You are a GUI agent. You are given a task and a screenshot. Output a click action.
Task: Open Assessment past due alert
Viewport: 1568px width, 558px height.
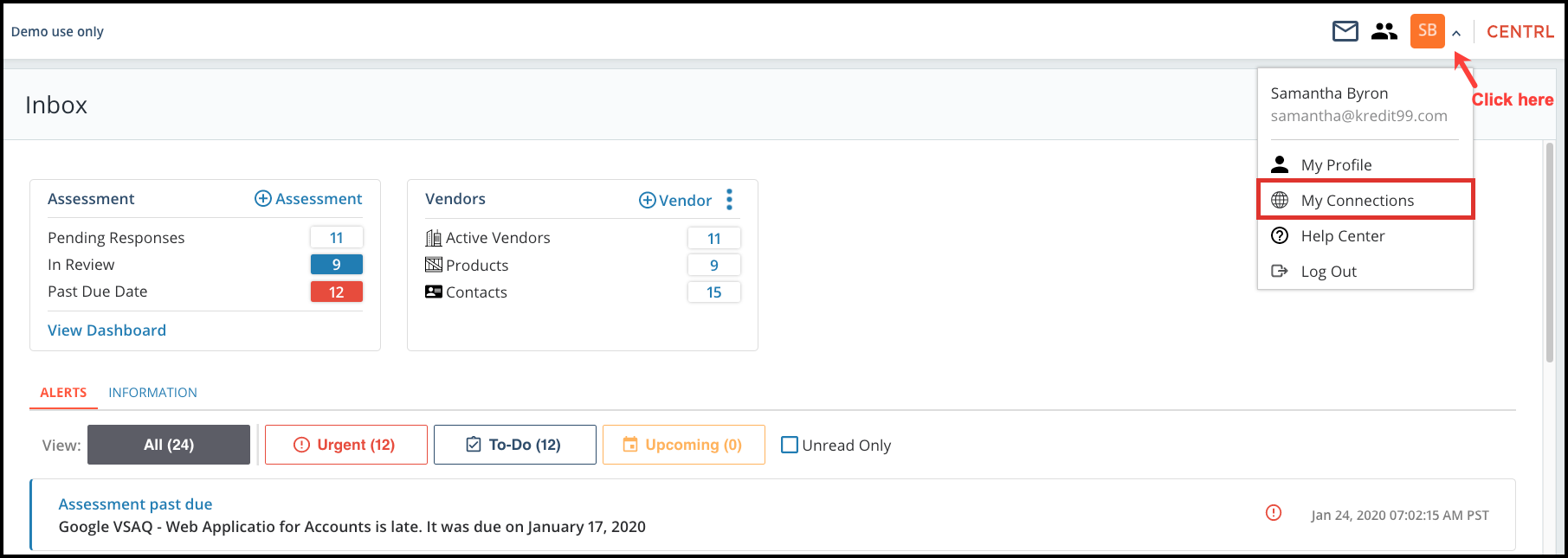coord(135,504)
